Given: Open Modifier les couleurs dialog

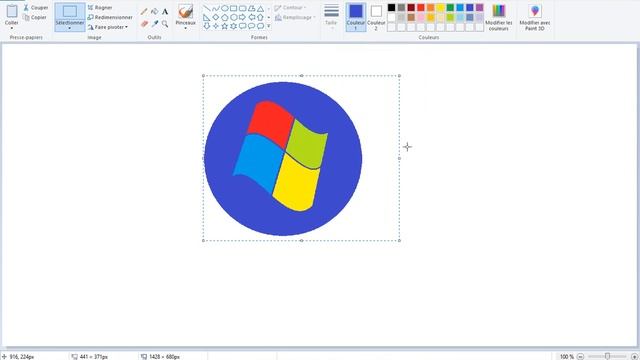Looking at the screenshot, I should pyautogui.click(x=499, y=17).
